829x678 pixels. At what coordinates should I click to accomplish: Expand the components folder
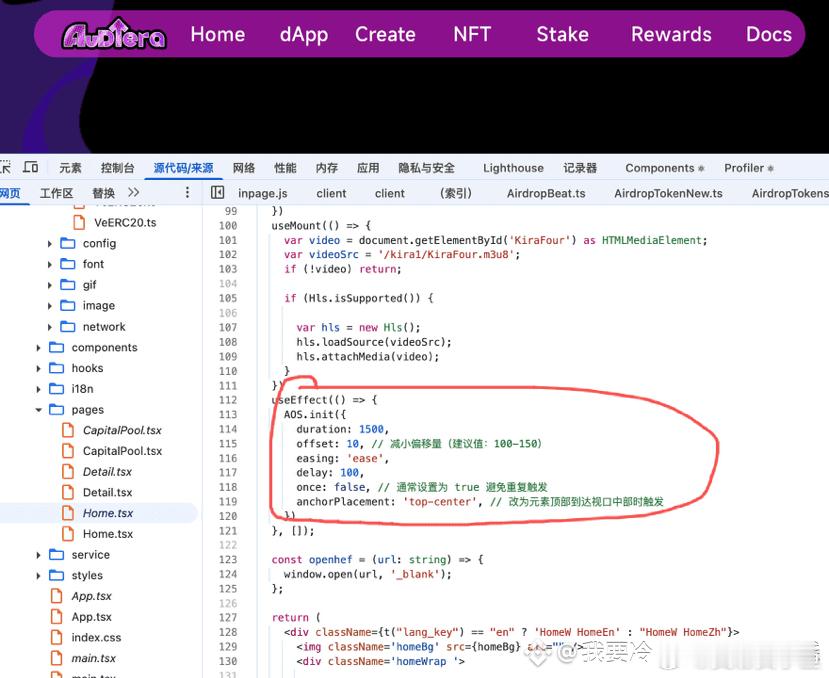pyautogui.click(x=39, y=347)
